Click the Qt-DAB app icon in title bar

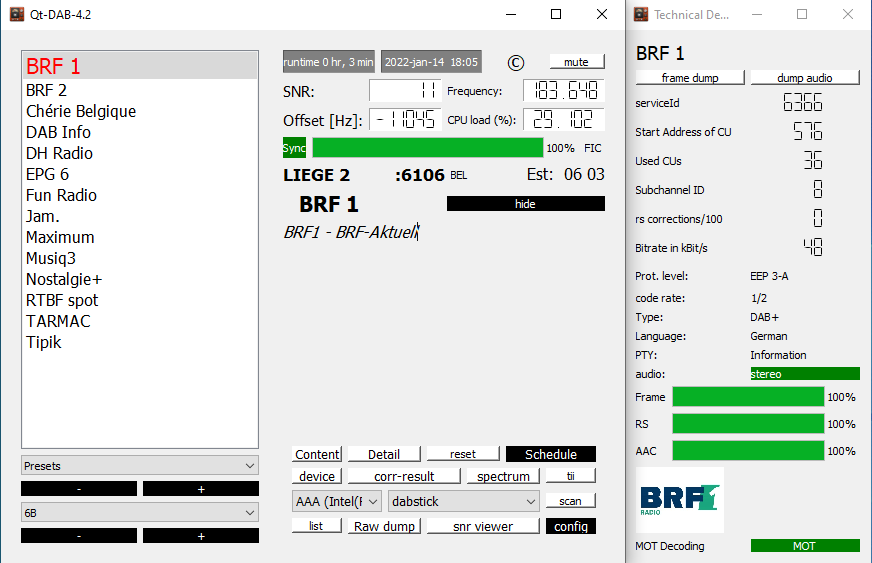(17, 14)
